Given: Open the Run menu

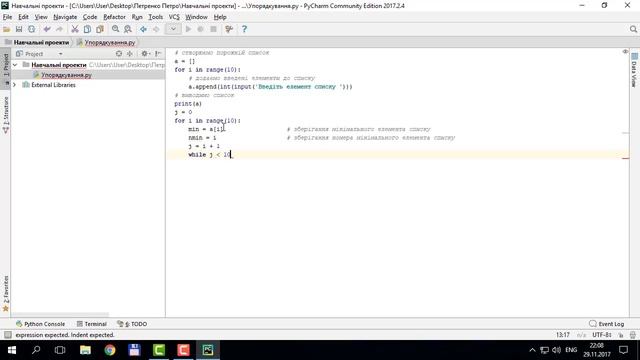Looking at the screenshot, I should coord(137,17).
